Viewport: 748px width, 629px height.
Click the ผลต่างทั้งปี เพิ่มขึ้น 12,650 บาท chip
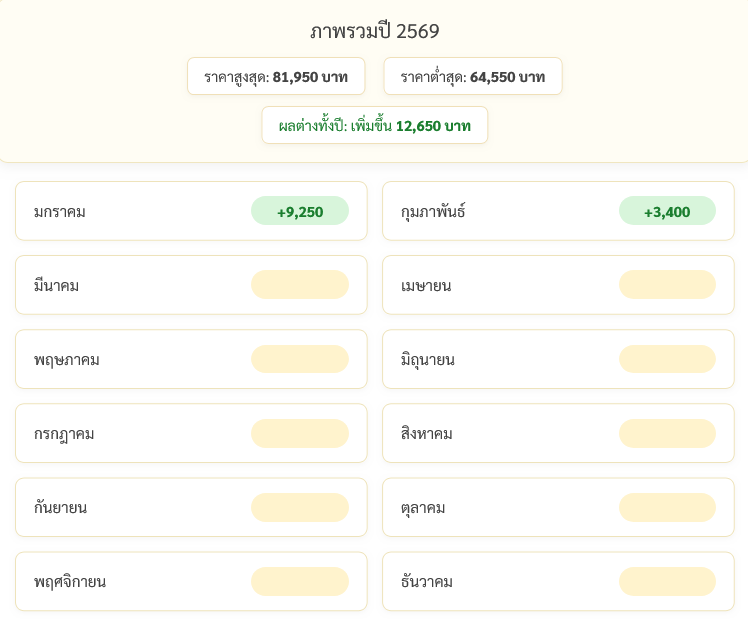[374, 125]
